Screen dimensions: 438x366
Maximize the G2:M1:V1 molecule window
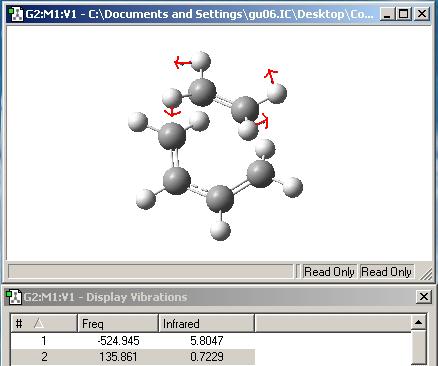pos(404,14)
